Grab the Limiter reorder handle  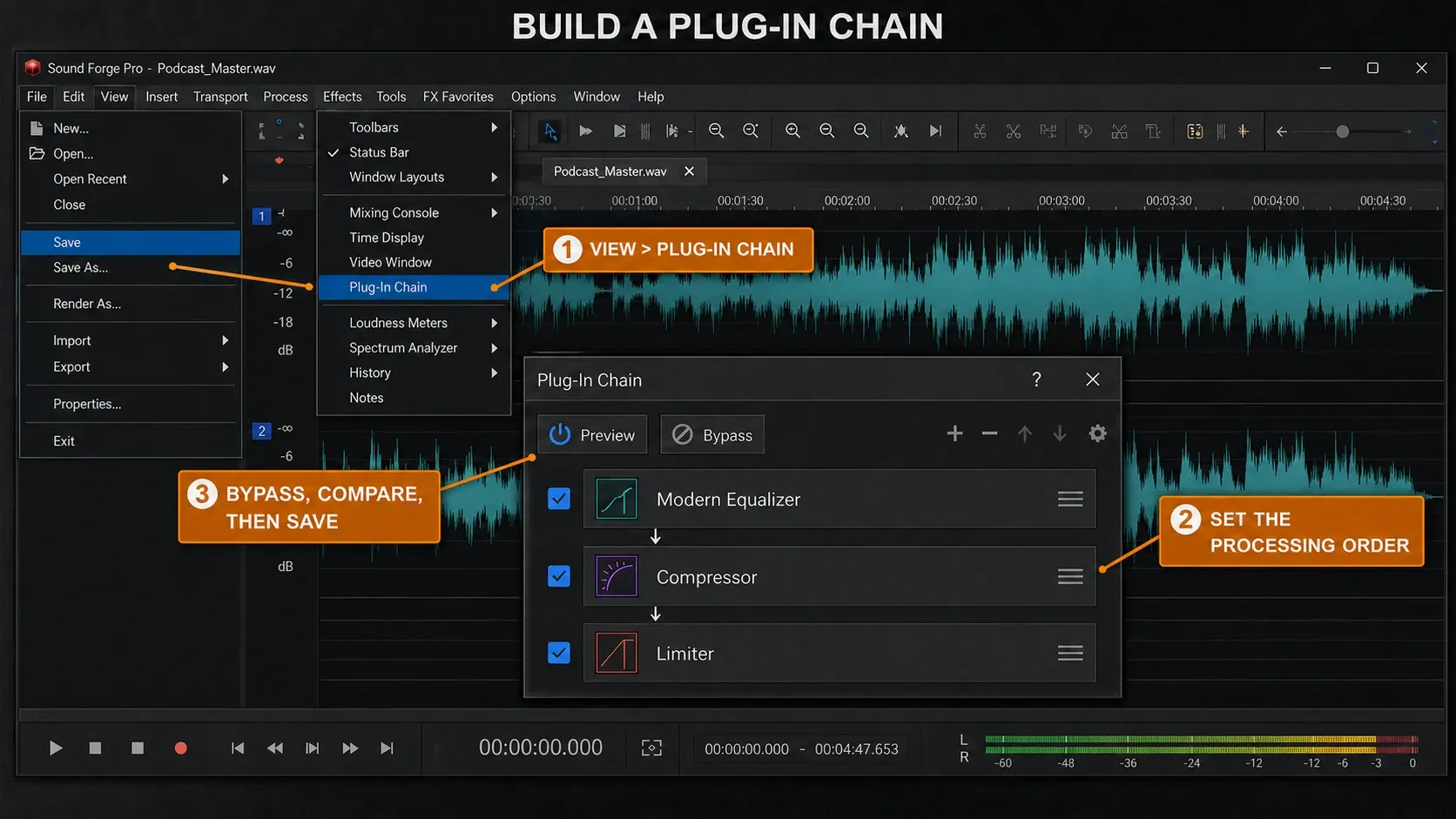tap(1070, 653)
